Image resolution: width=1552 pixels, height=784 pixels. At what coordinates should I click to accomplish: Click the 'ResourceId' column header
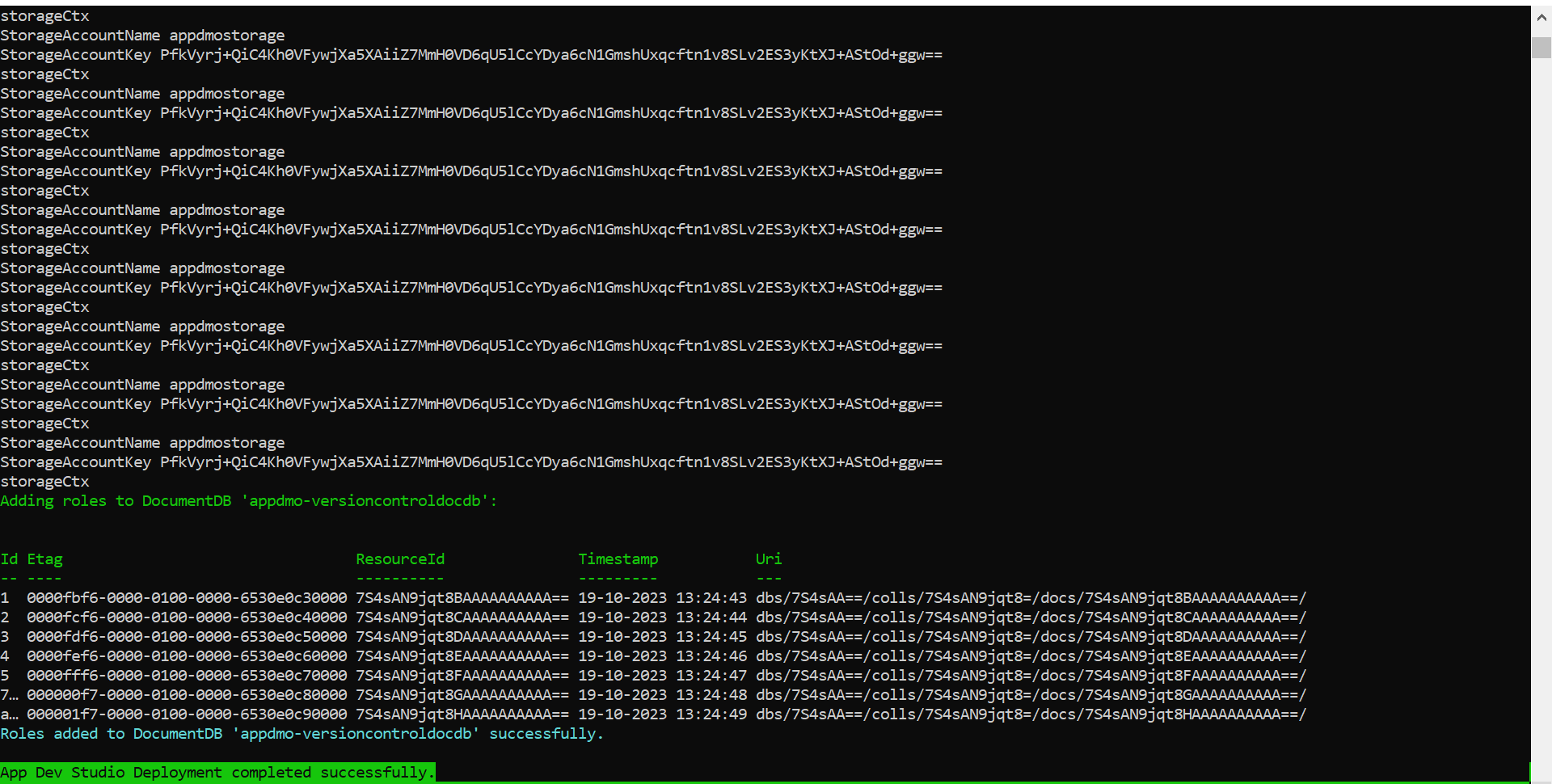tap(400, 559)
